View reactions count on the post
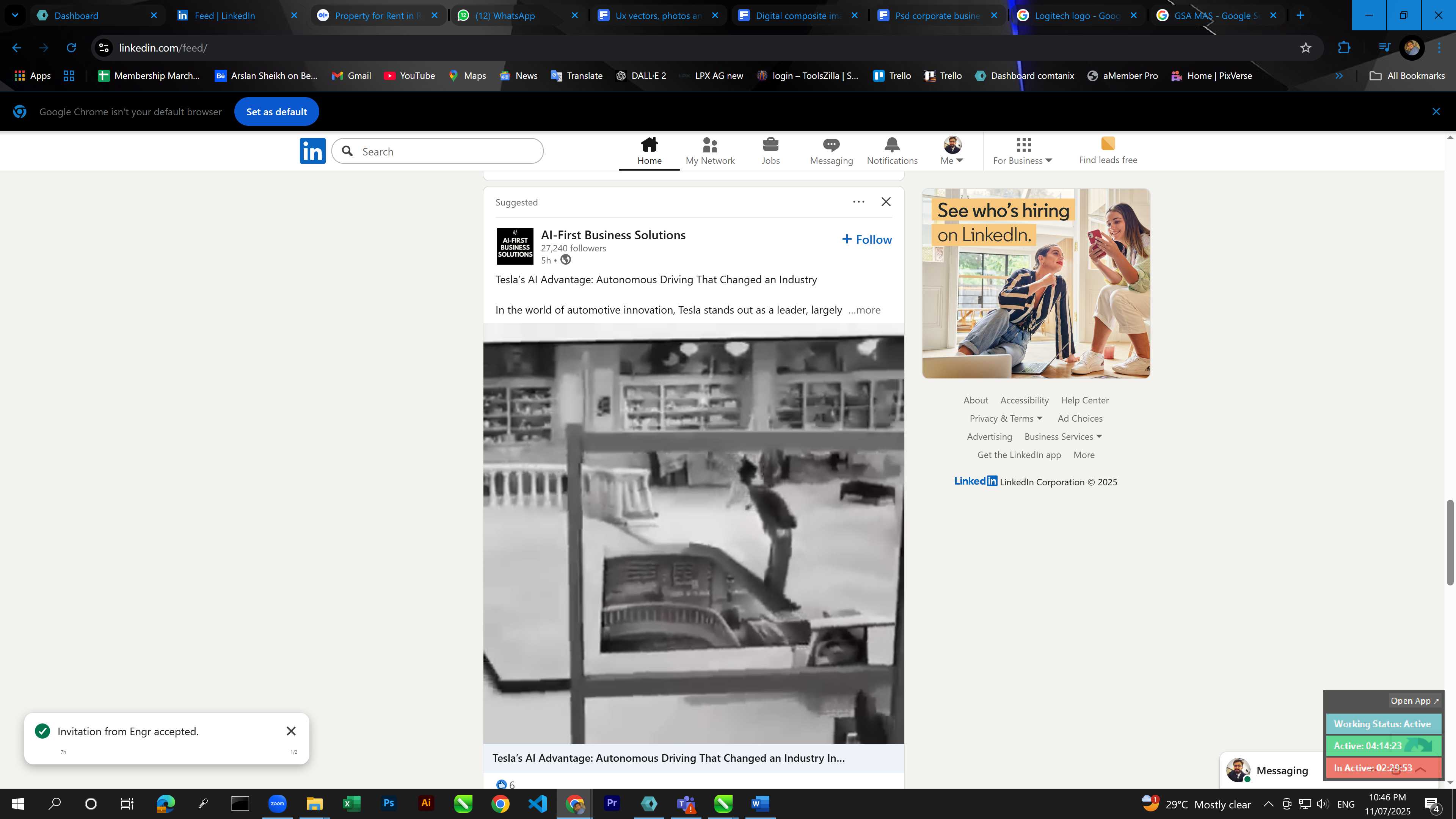1456x819 pixels. pyautogui.click(x=506, y=784)
